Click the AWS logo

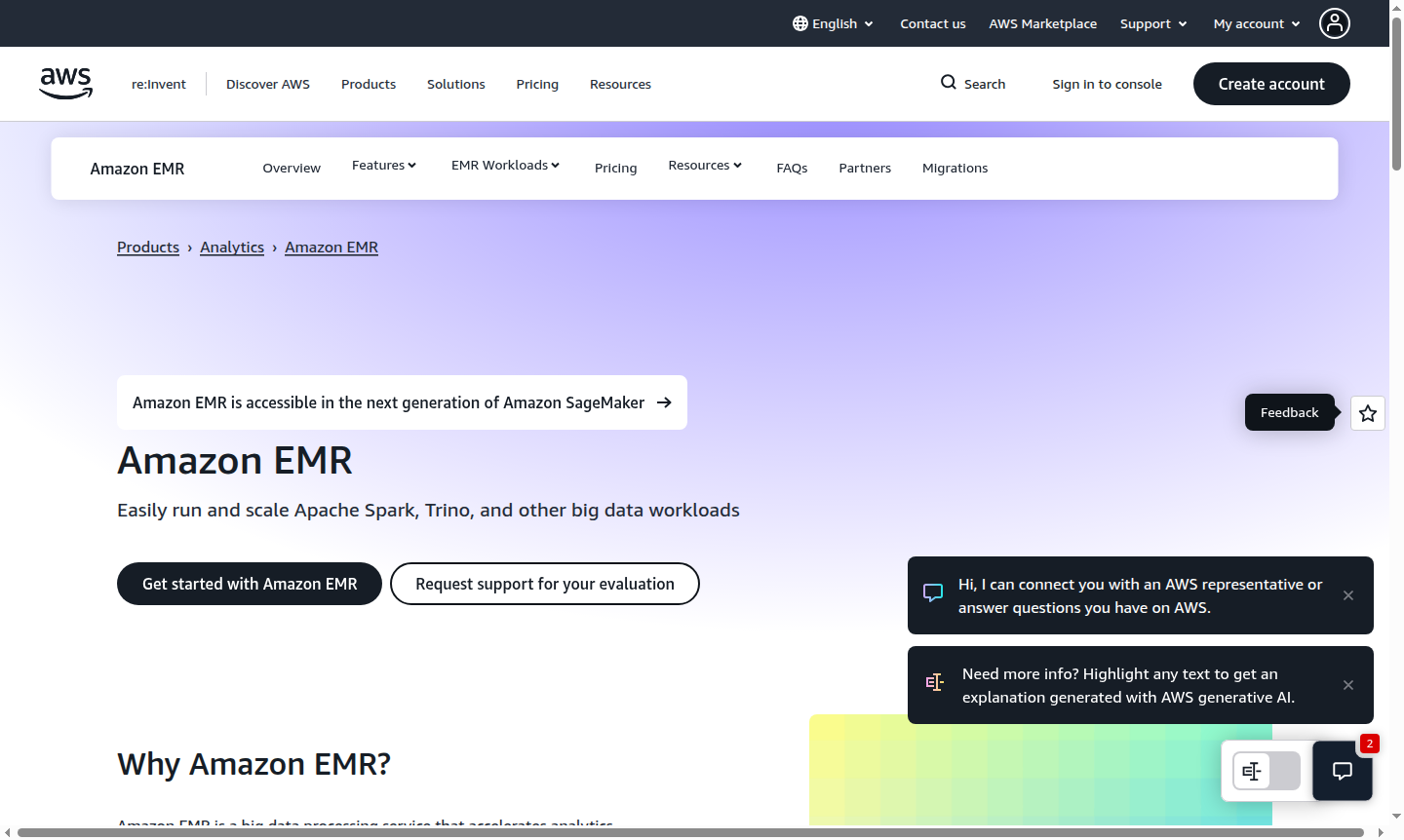point(65,83)
